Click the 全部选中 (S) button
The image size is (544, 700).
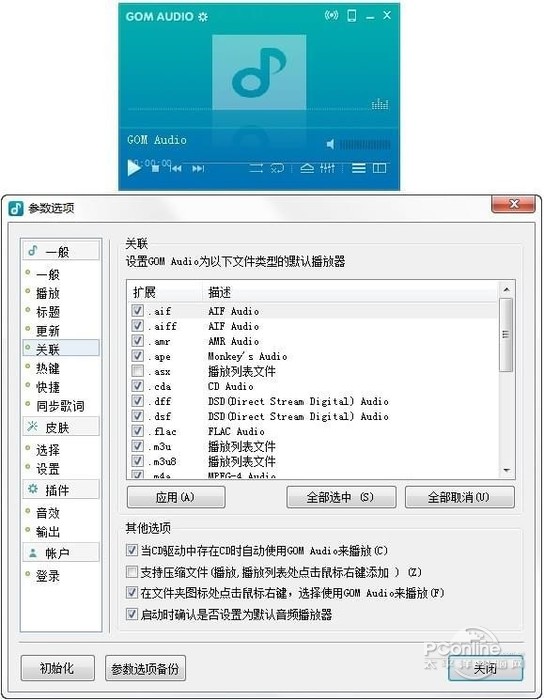tap(341, 497)
